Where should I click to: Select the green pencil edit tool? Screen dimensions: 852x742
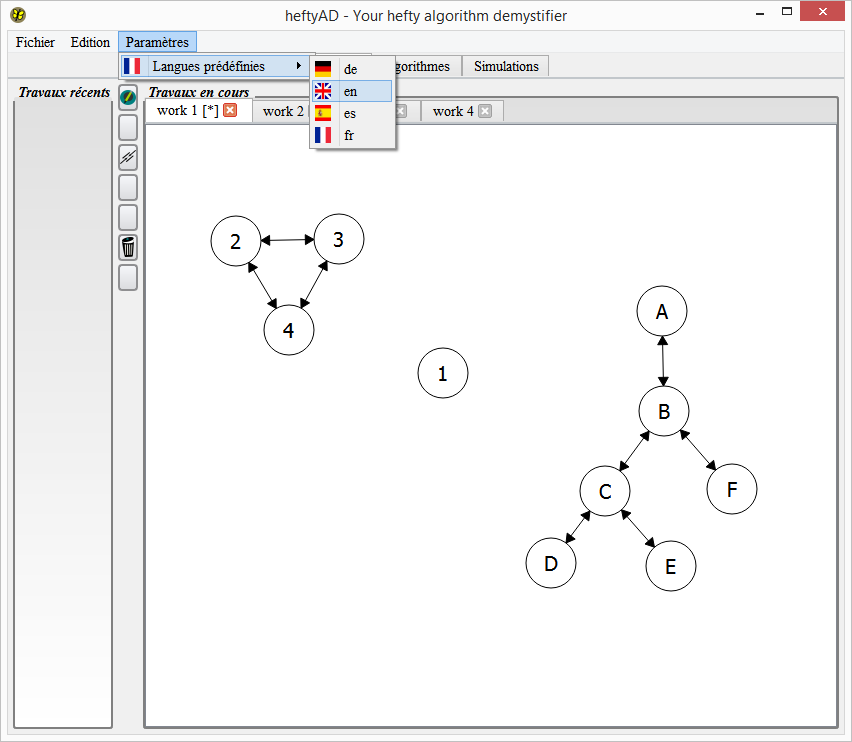point(128,98)
